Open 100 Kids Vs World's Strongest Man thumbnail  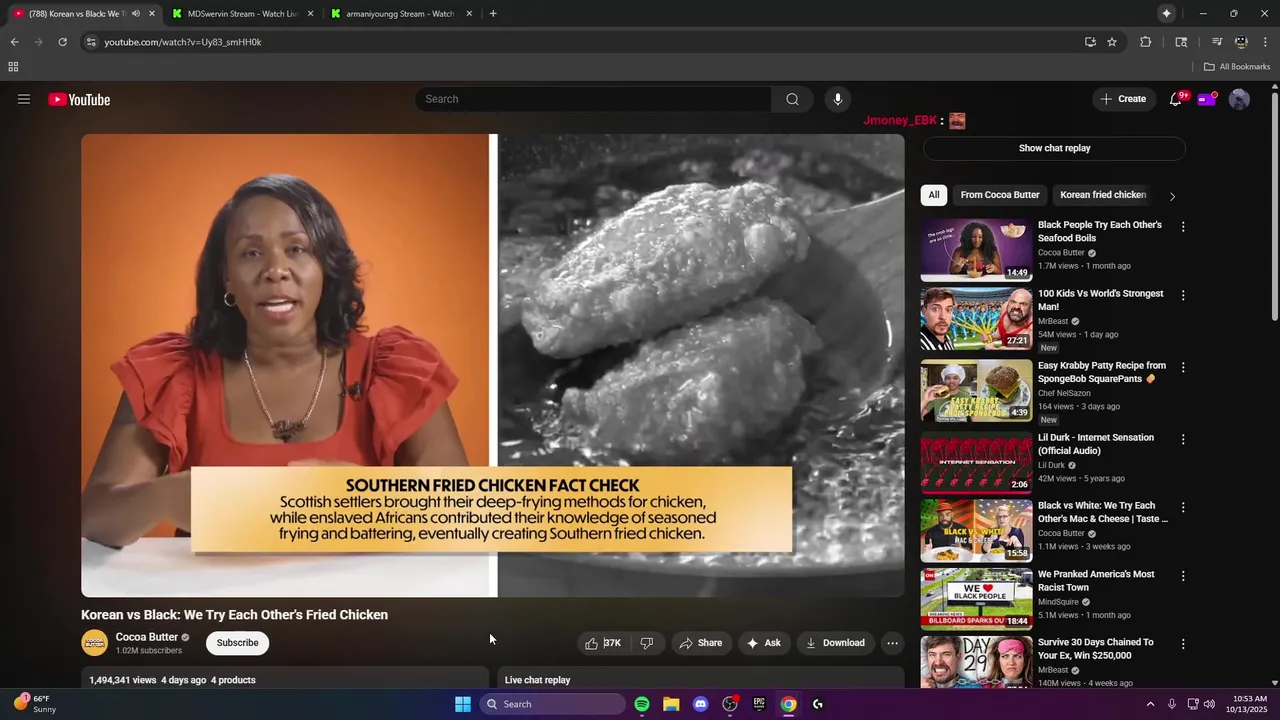[x=976, y=319]
